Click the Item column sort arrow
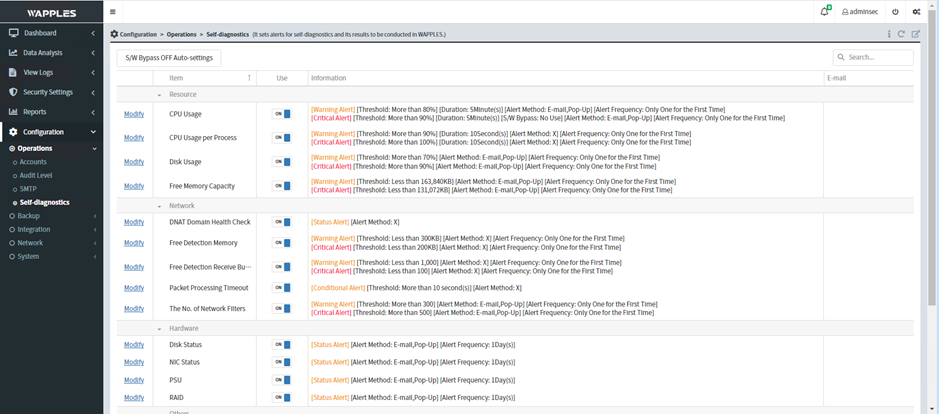Viewport: 939px width, 414px height. pyautogui.click(x=249, y=77)
